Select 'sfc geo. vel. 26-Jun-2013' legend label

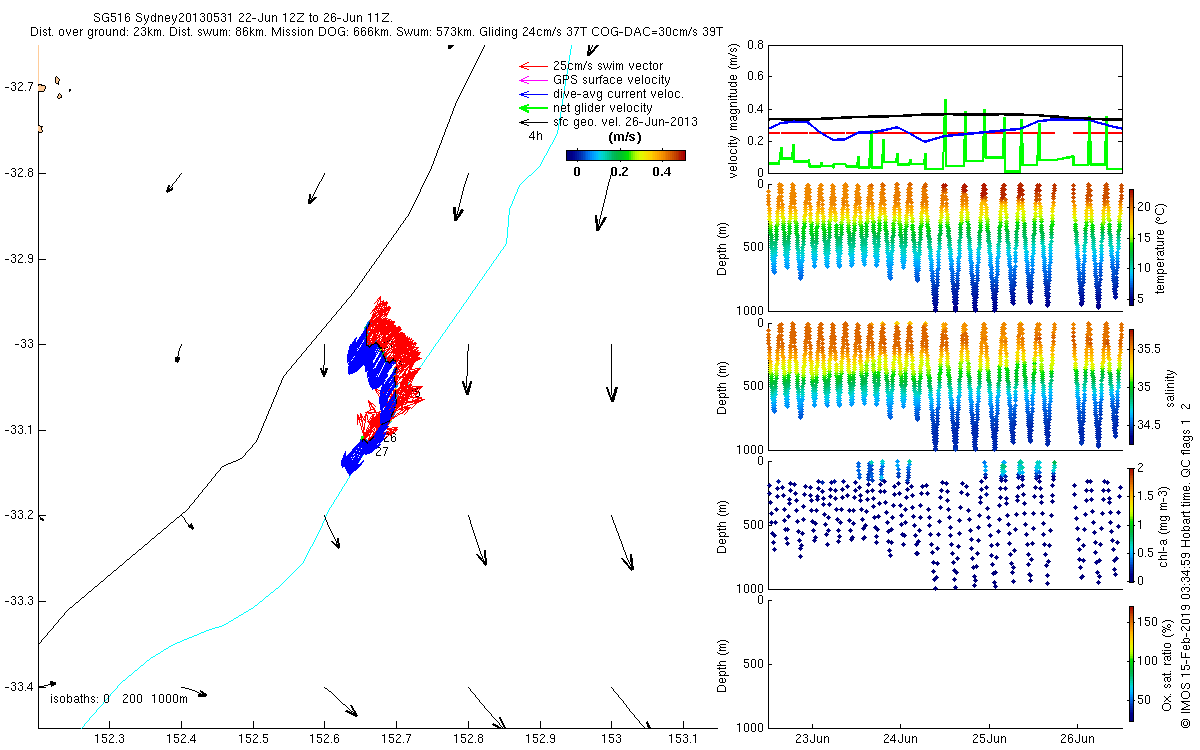625,122
